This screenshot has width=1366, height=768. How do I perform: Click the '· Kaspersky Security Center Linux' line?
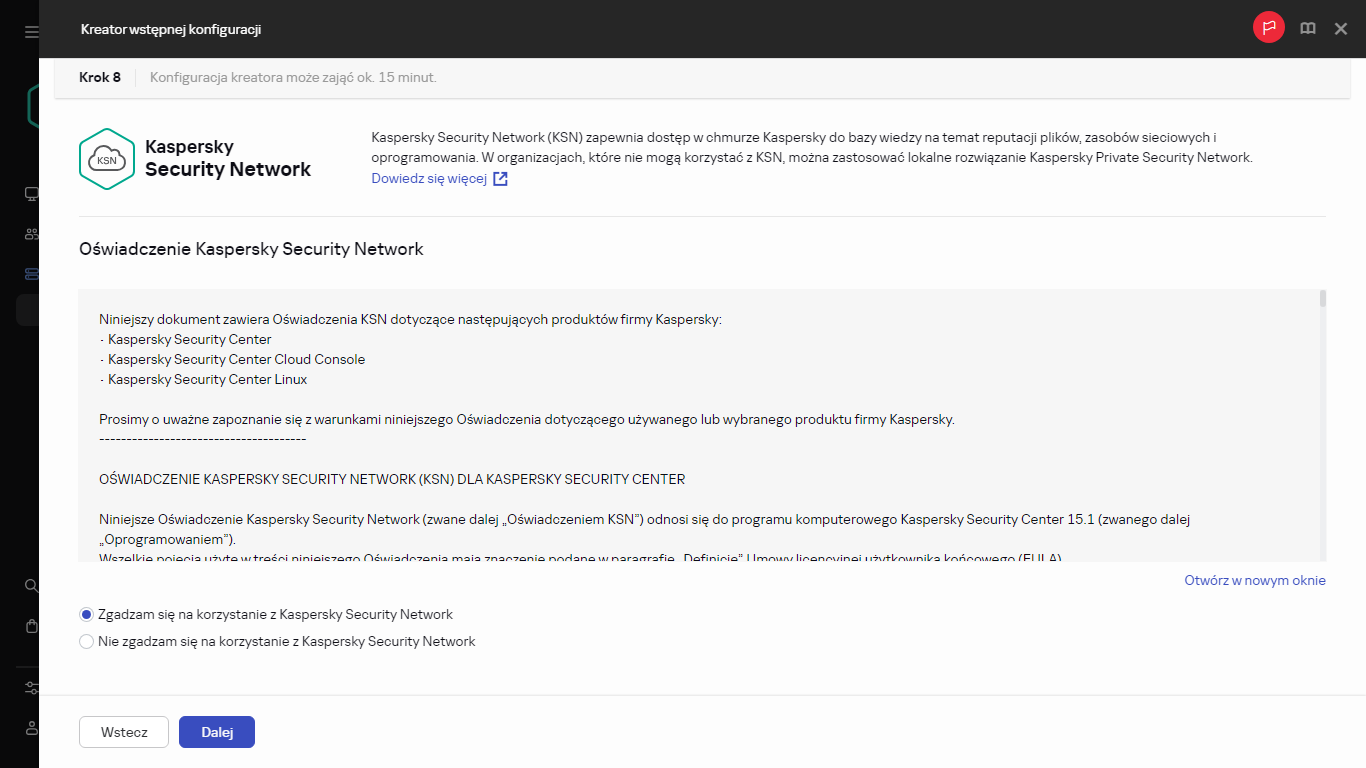click(x=203, y=379)
